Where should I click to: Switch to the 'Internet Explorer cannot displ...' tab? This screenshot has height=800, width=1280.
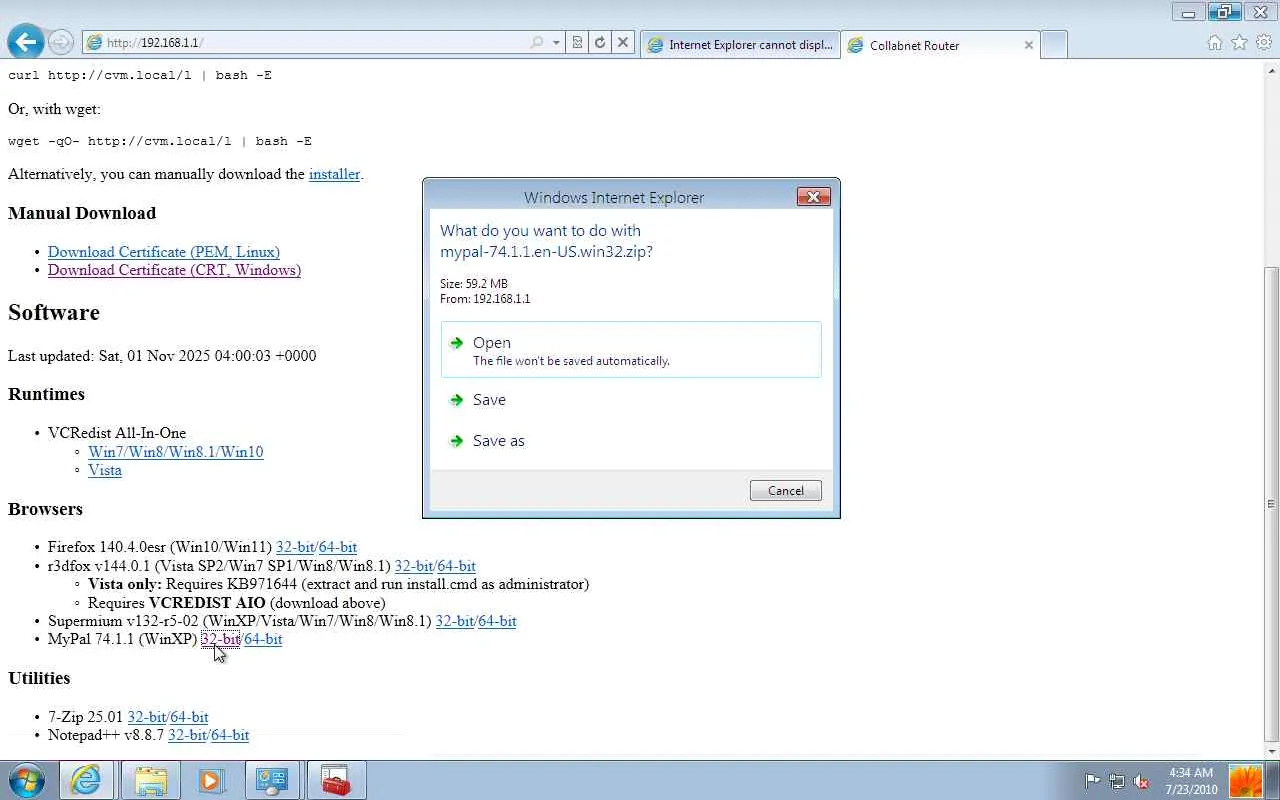point(740,45)
